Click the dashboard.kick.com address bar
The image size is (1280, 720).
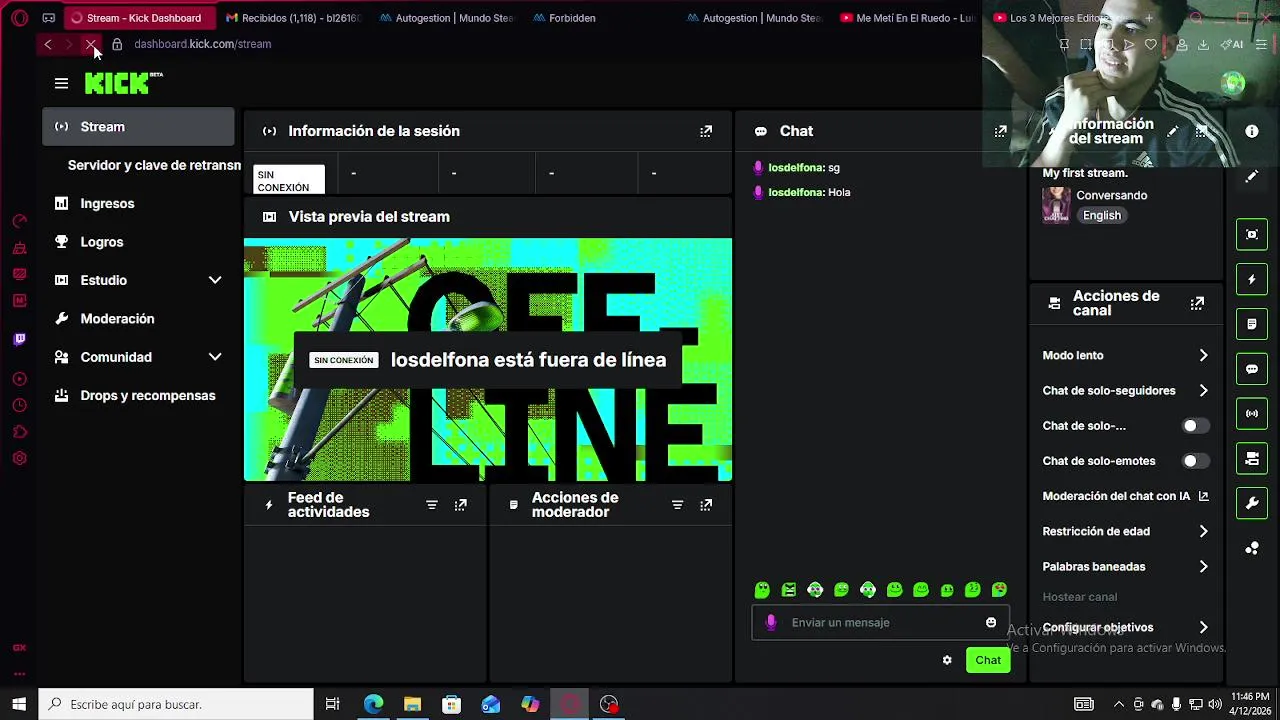coord(202,44)
